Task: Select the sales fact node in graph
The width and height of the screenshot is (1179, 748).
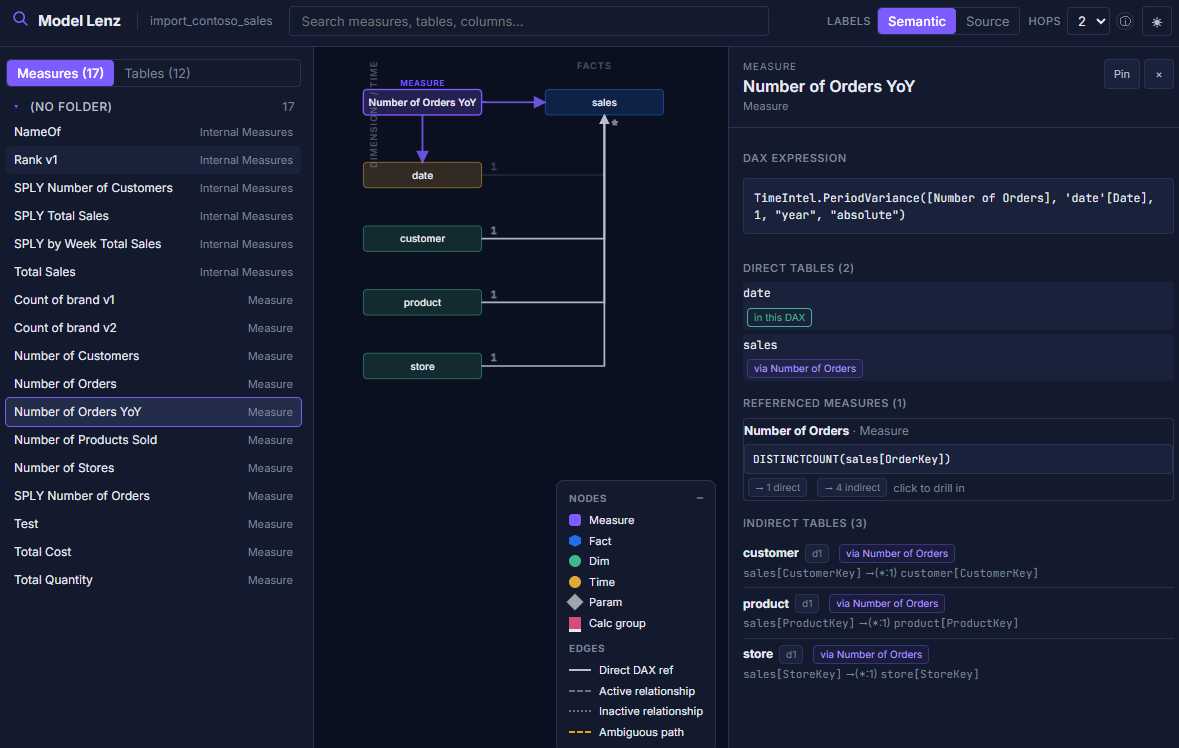Action: pos(604,102)
